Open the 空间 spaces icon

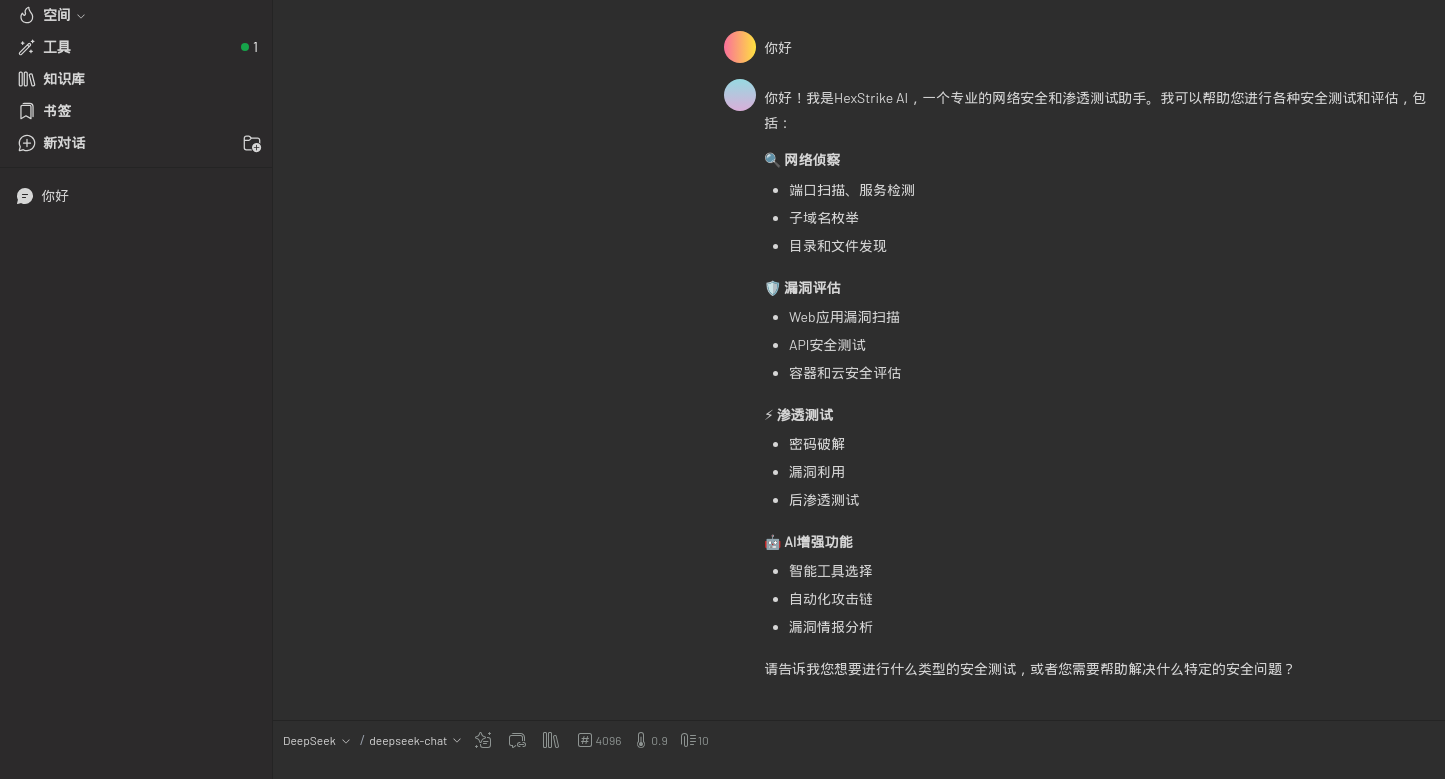pos(27,15)
